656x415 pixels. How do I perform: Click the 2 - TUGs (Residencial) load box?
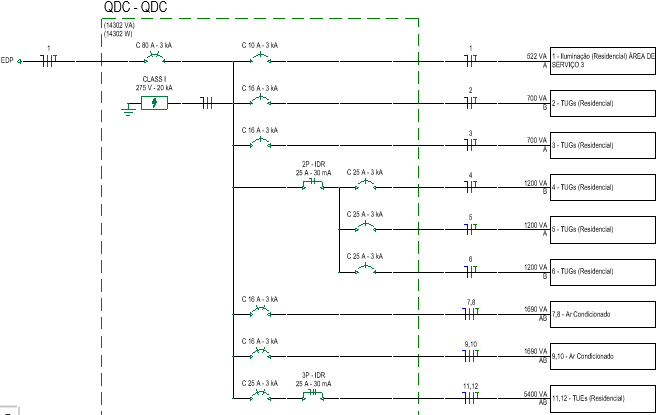tap(602, 102)
